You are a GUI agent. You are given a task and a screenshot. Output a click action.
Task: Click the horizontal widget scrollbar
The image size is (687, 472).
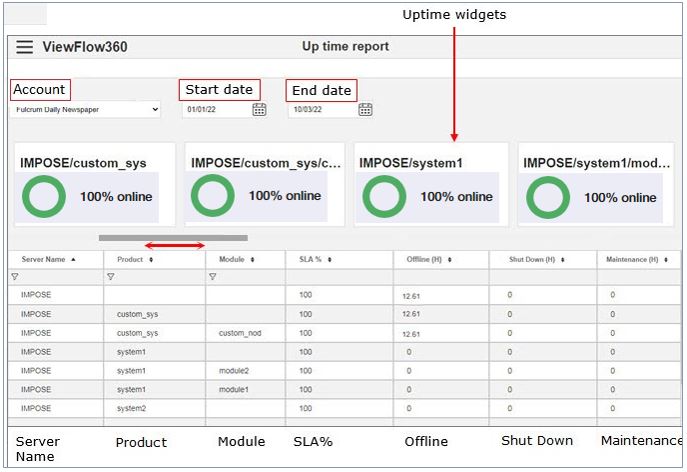pos(172,238)
